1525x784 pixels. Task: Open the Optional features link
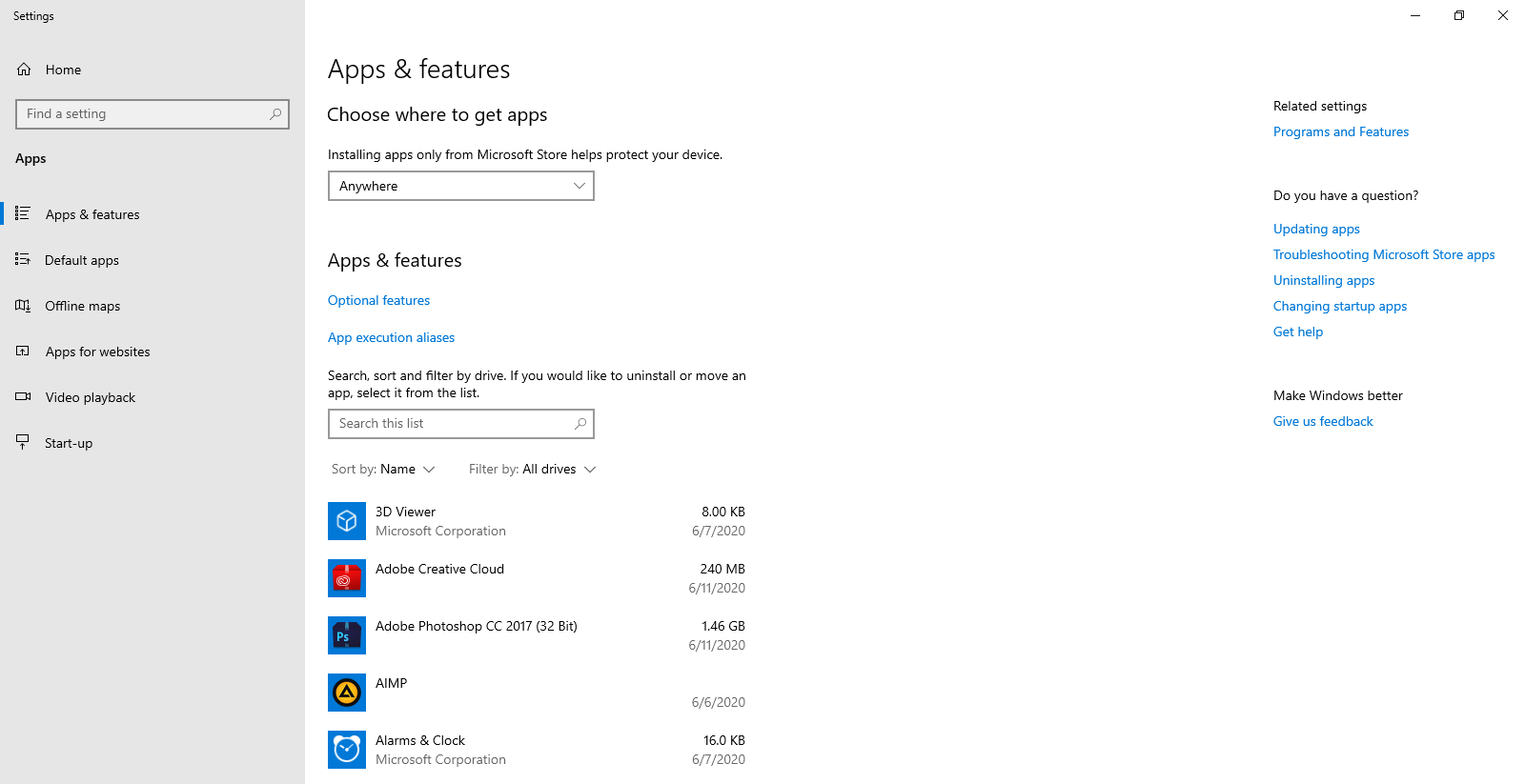[378, 300]
